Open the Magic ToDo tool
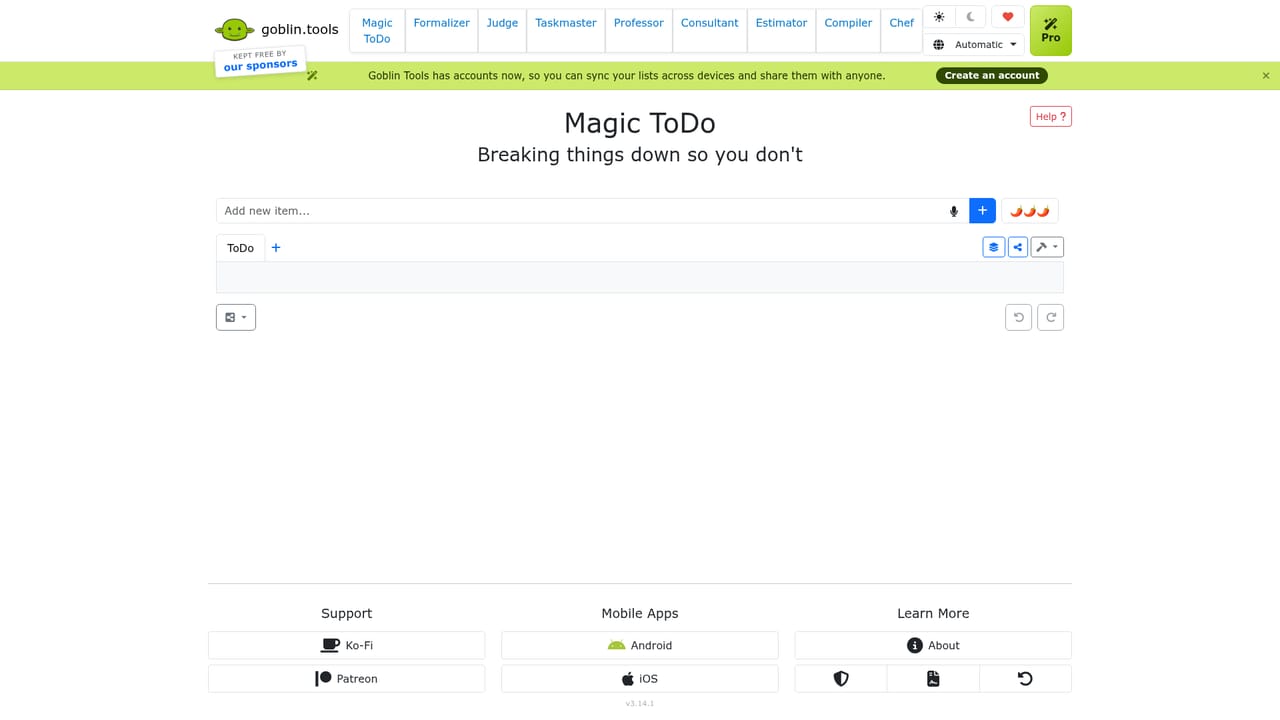1280x720 pixels. coord(377,31)
